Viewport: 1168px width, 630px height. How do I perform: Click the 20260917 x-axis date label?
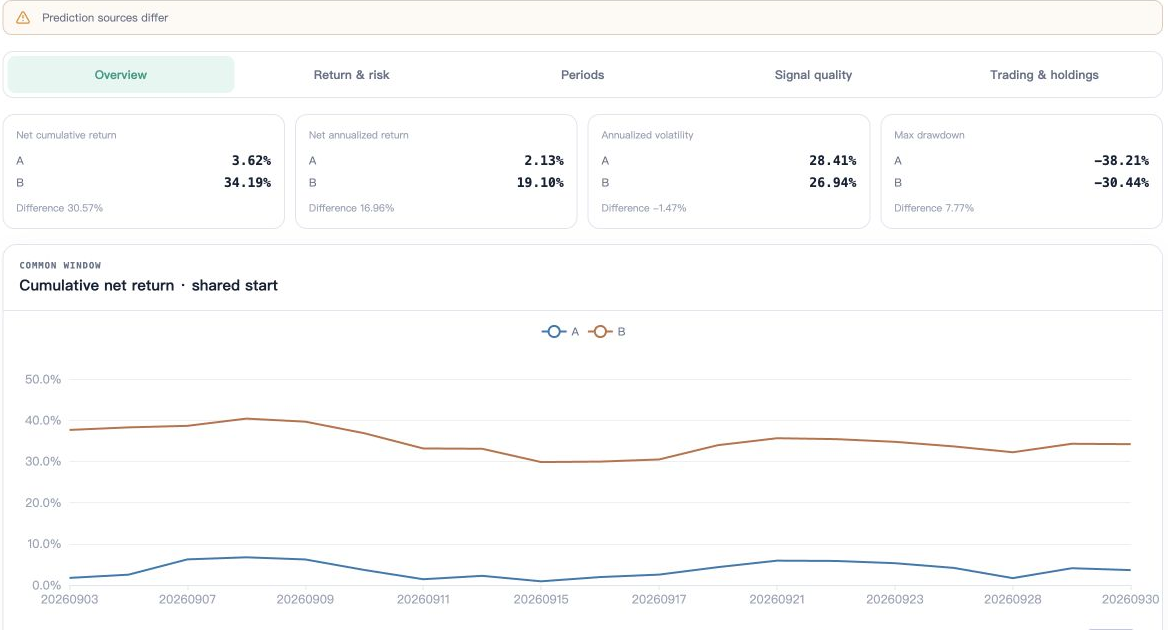659,599
